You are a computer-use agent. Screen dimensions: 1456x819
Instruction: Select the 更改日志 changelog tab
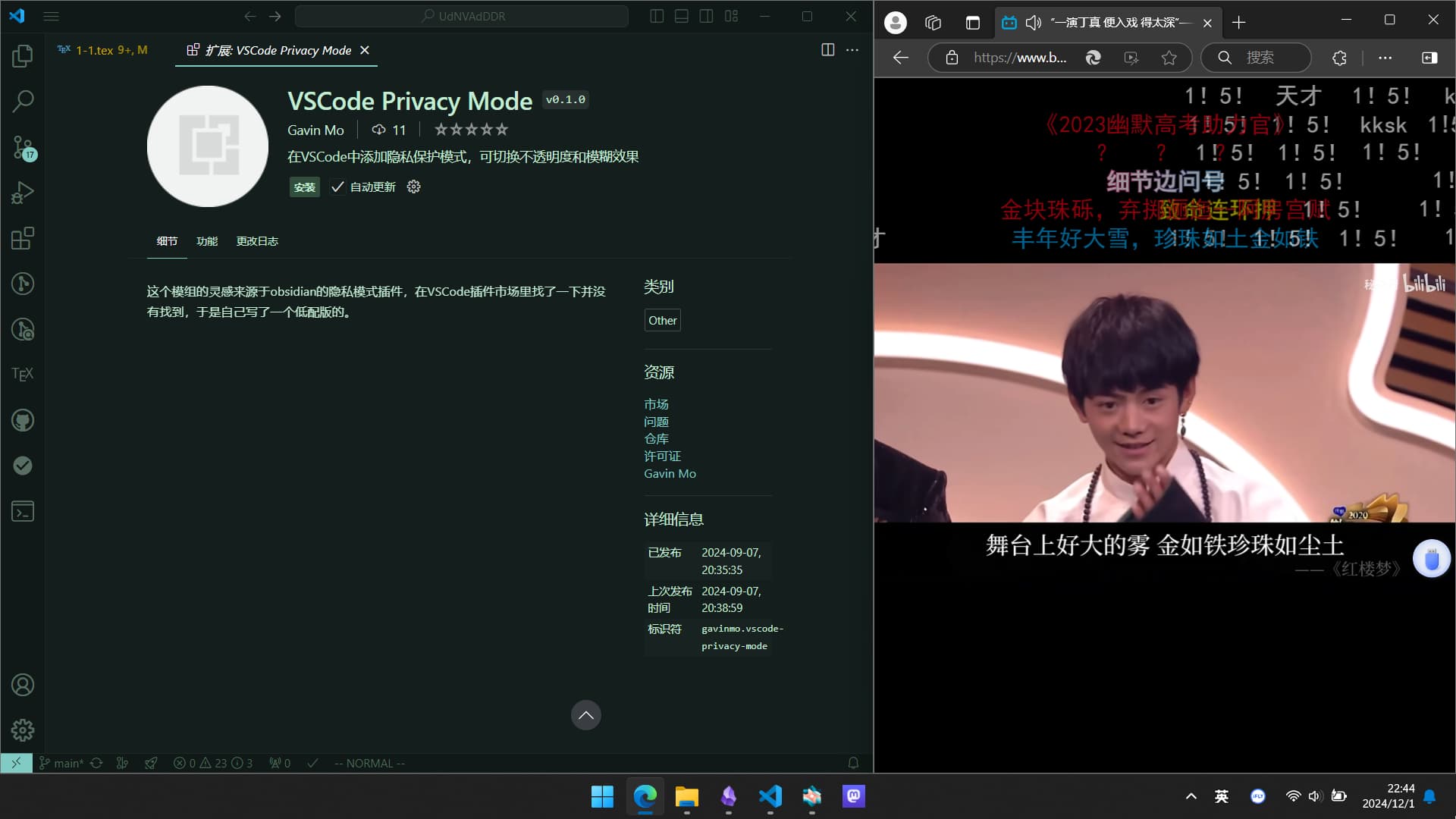click(257, 241)
